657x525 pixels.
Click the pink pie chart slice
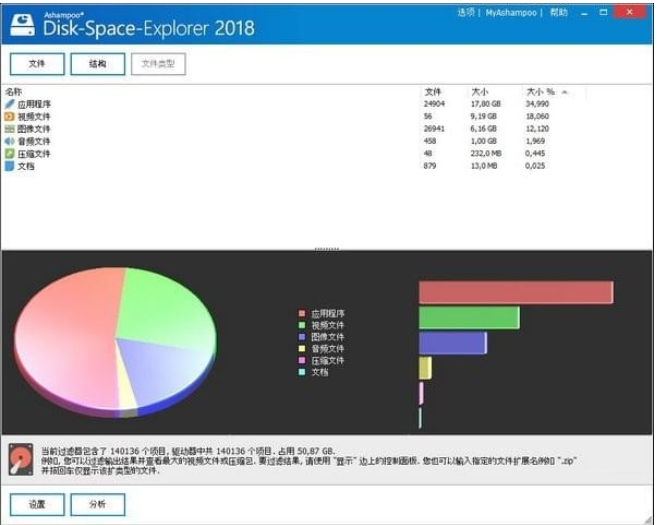click(x=67, y=339)
